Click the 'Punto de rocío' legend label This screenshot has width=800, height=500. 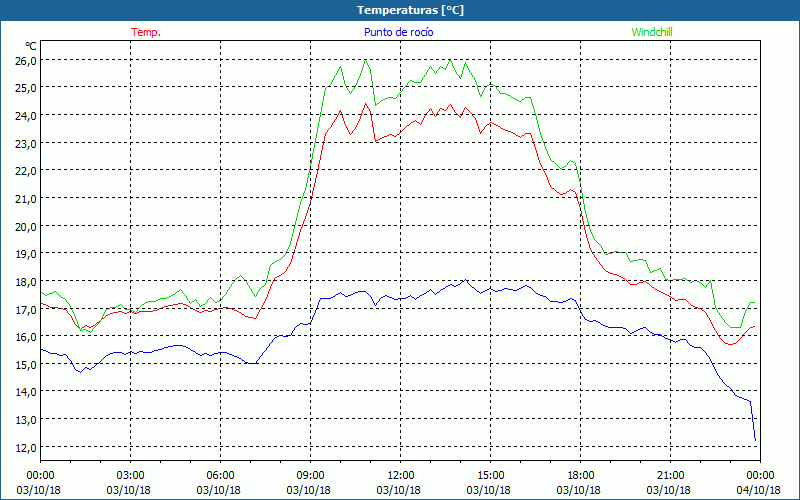pyautogui.click(x=398, y=32)
